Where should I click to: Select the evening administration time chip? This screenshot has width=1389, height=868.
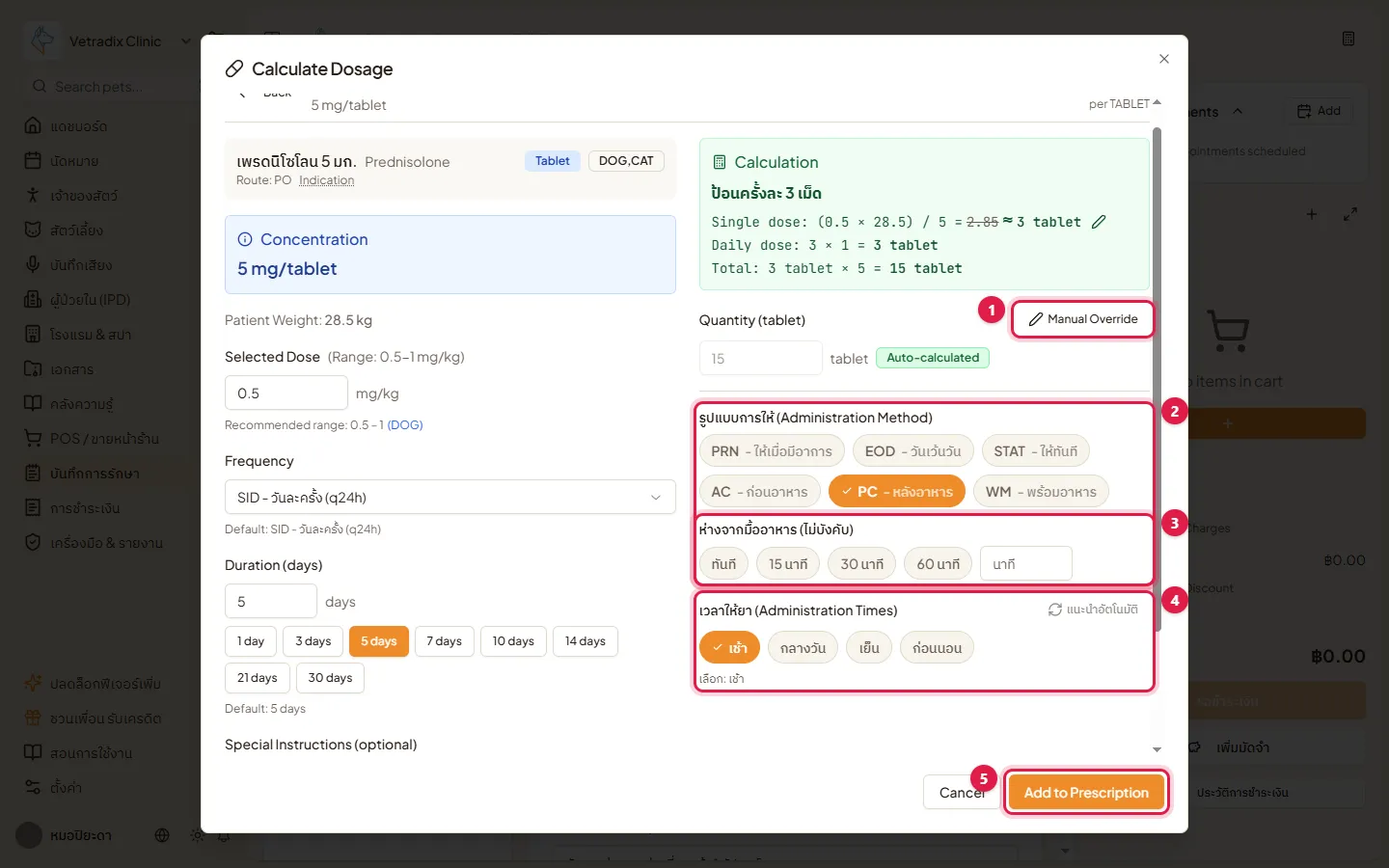click(x=869, y=648)
